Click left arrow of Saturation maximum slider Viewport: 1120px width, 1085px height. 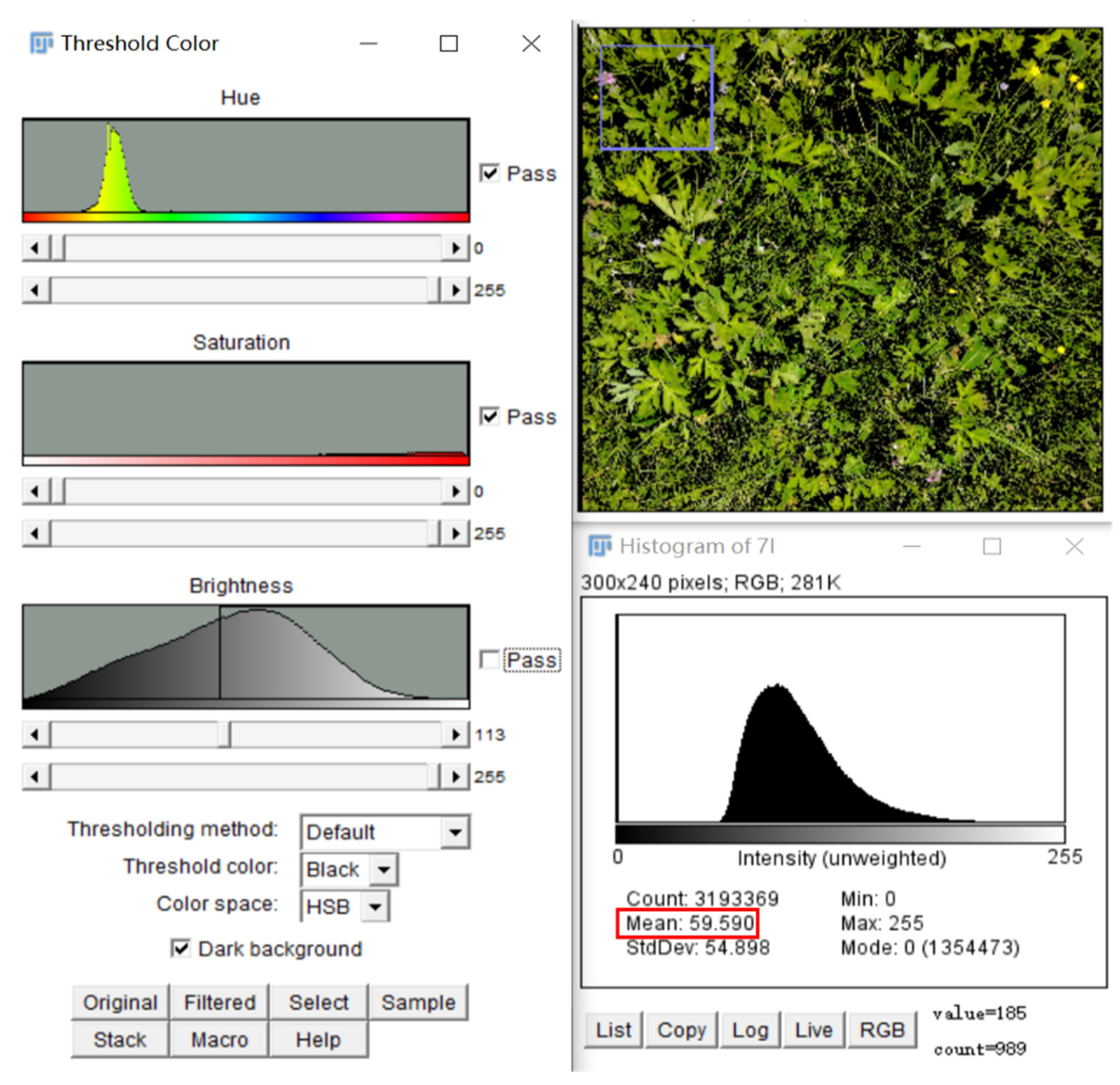pyautogui.click(x=35, y=533)
